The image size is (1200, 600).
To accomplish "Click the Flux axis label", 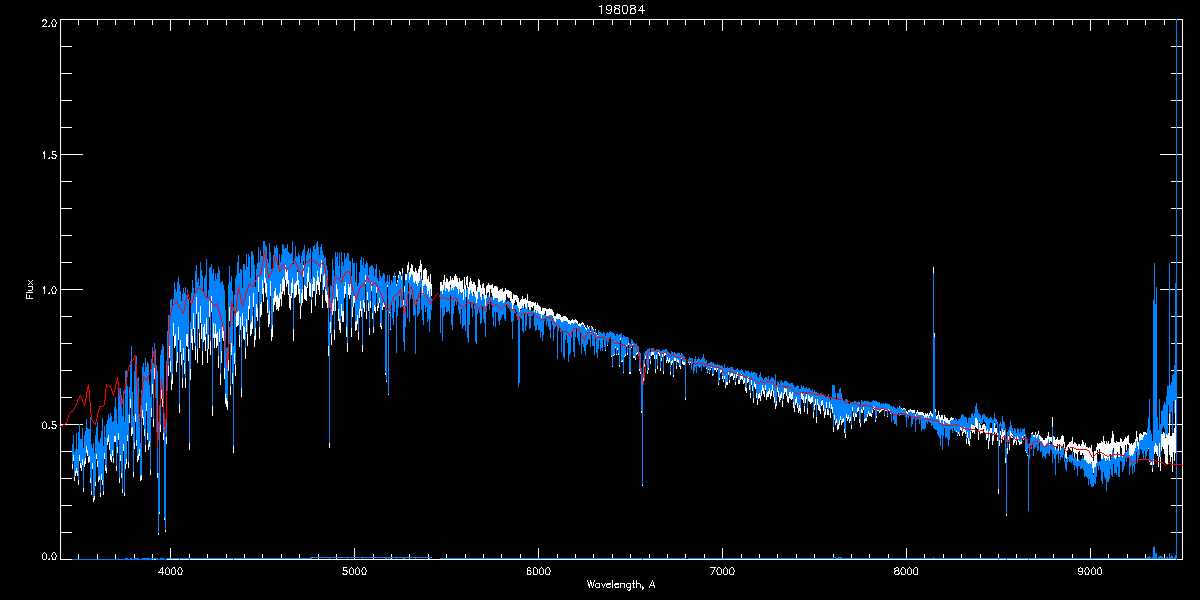I will (x=29, y=288).
